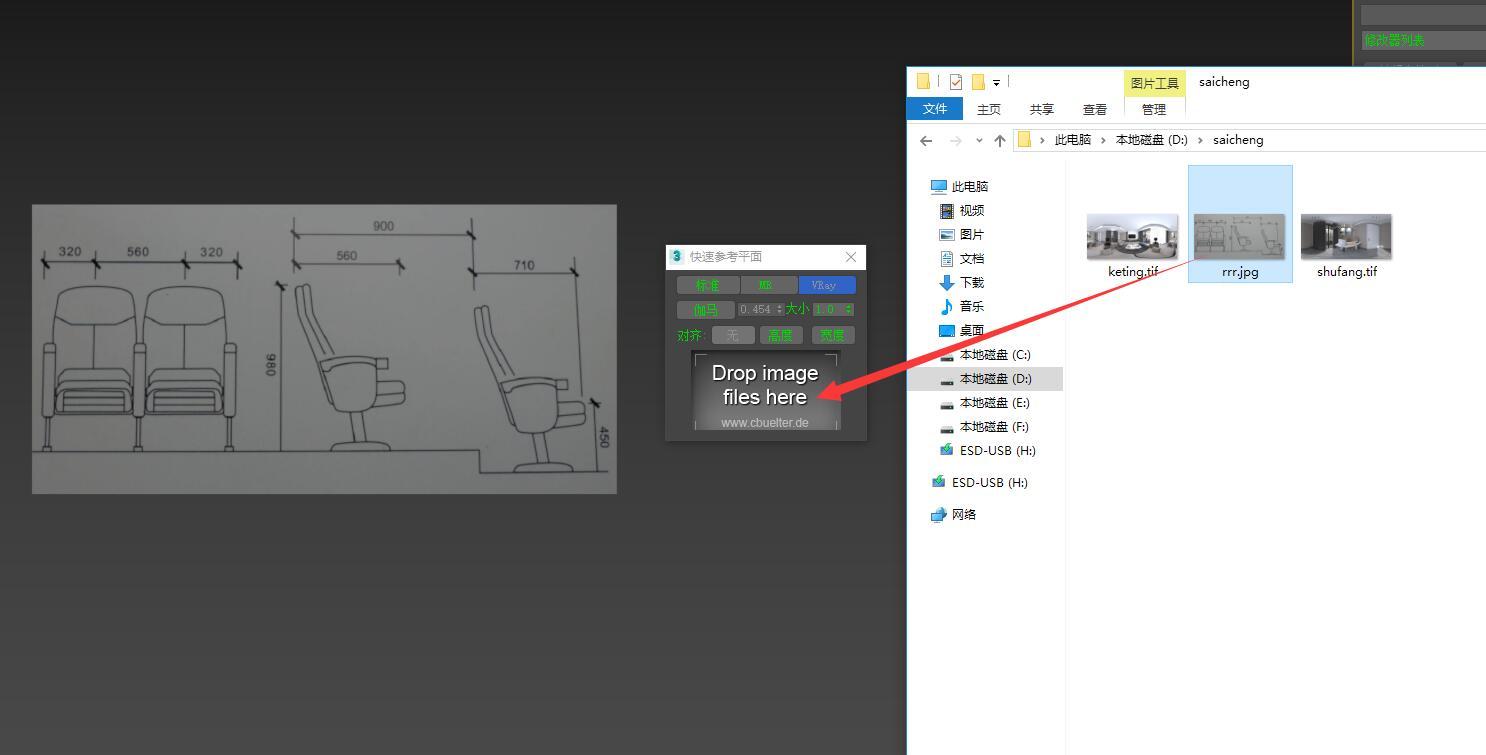Open the Downloads (下载) folder in sidebar
Screen dimensions: 1486x755
click(x=971, y=283)
